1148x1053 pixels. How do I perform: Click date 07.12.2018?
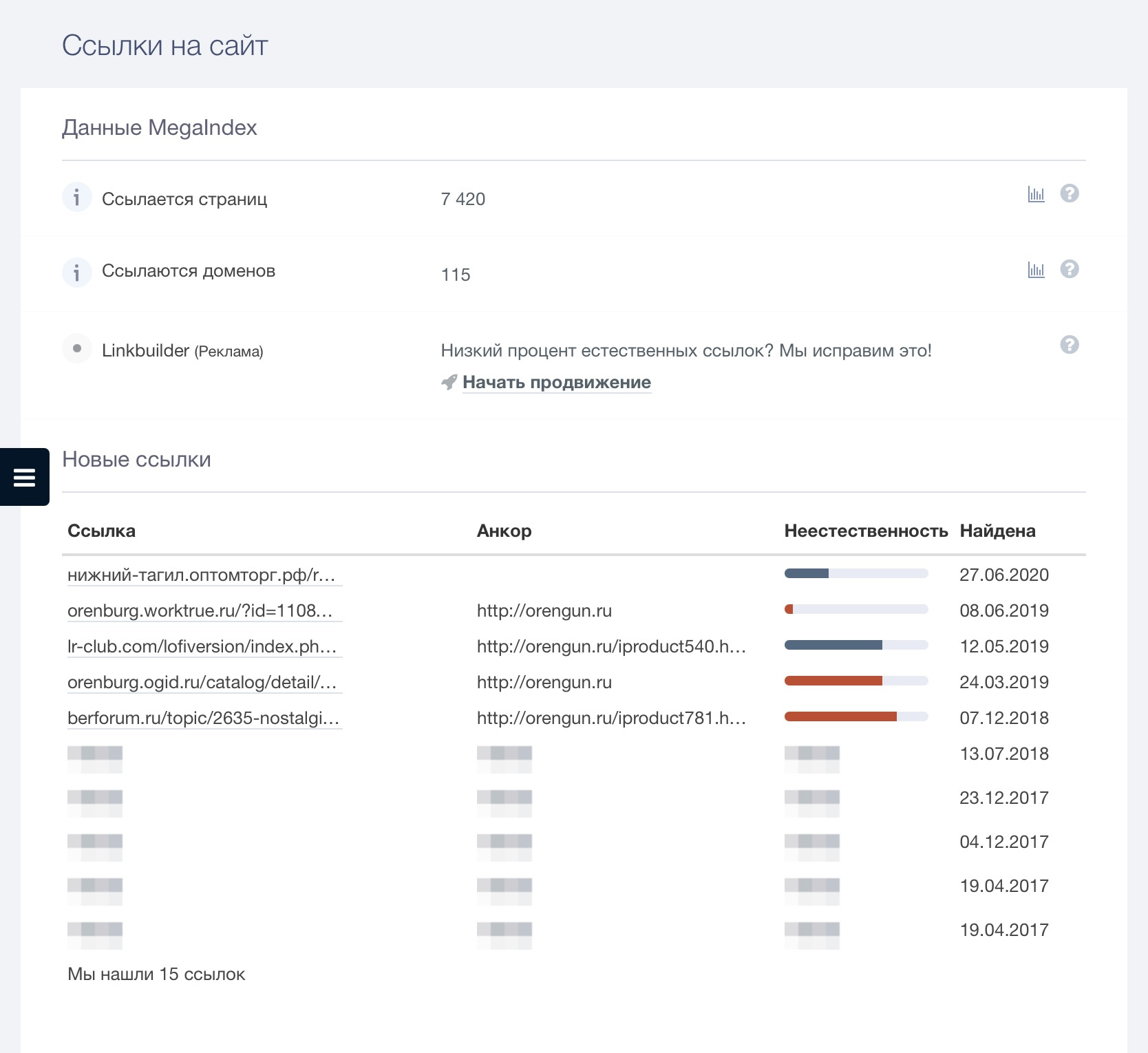[1004, 719]
